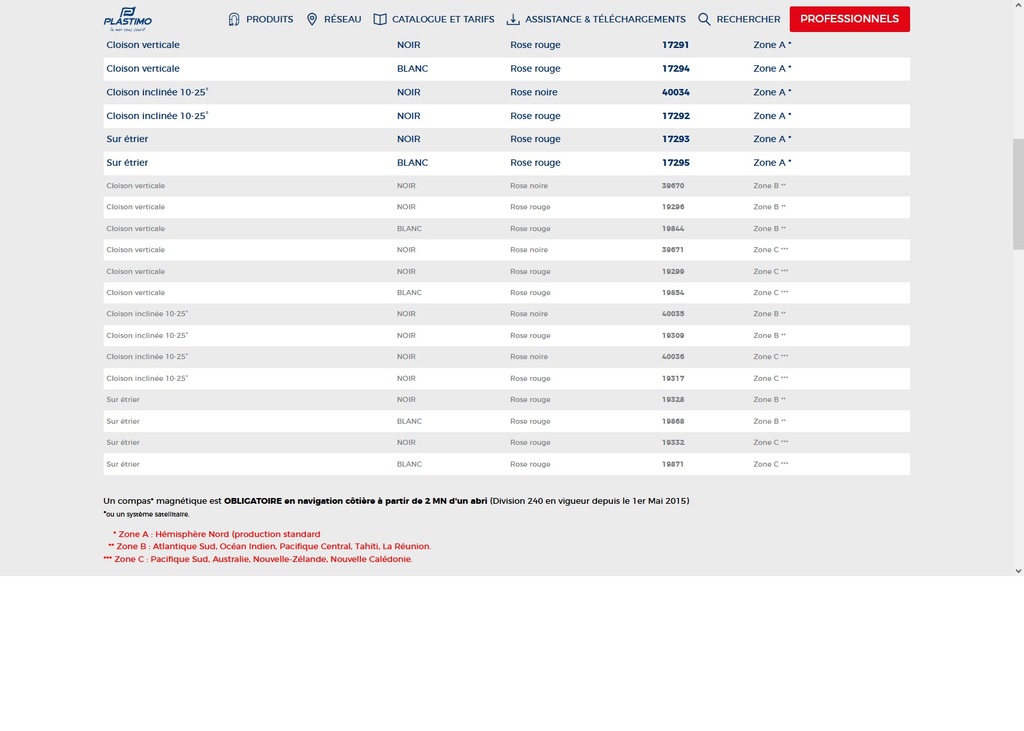Image resolution: width=1024 pixels, height=731 pixels.
Task: Click the download icon beside Assistance
Action: click(x=513, y=20)
